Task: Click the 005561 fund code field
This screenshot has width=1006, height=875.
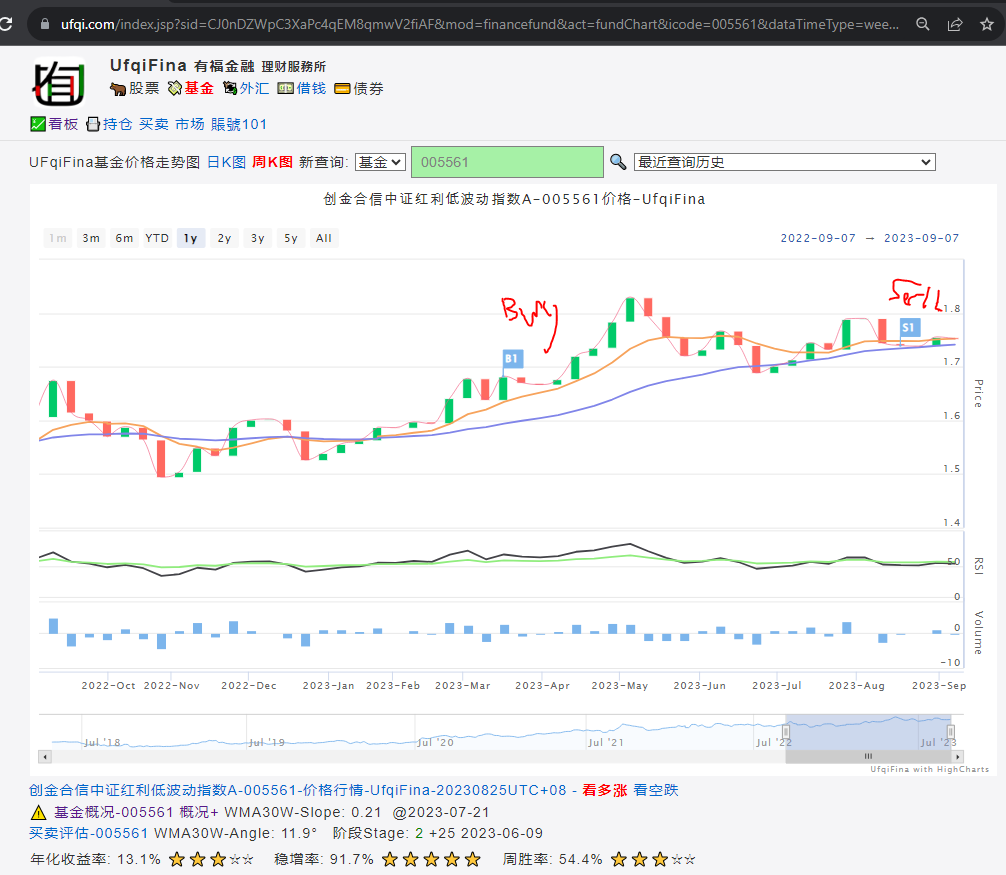Action: [x=507, y=162]
